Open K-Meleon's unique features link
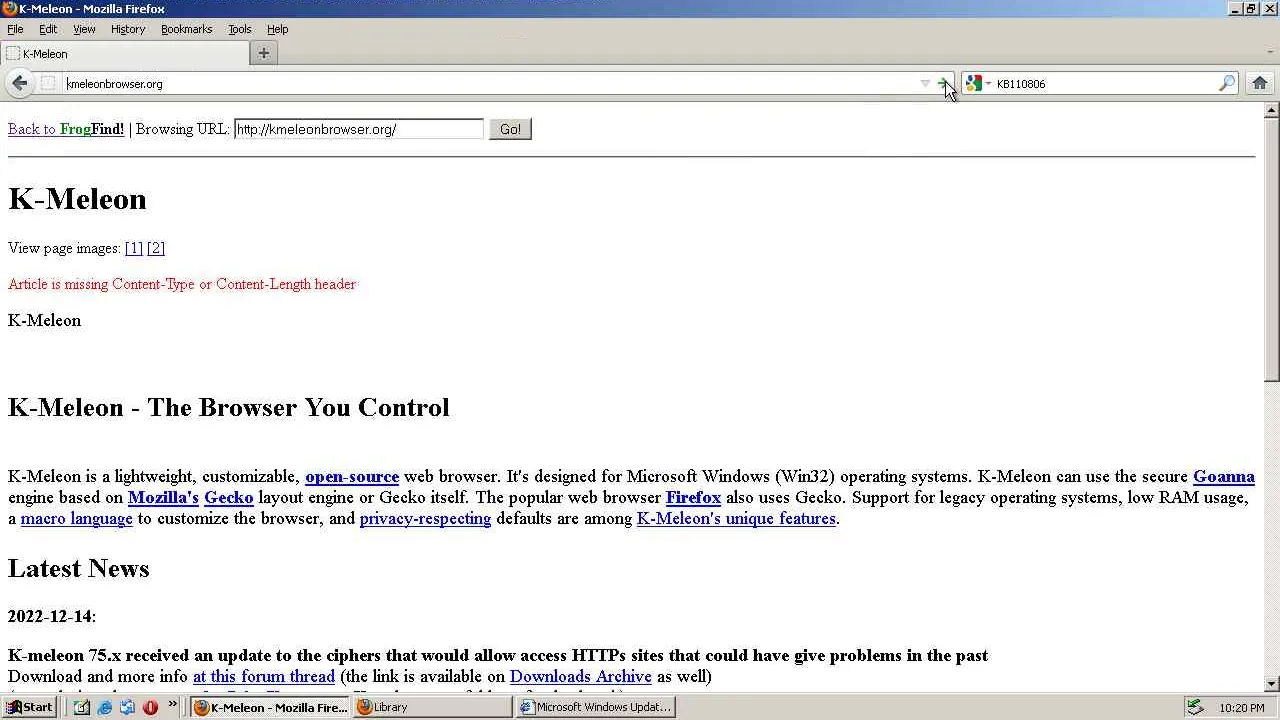 [736, 519]
